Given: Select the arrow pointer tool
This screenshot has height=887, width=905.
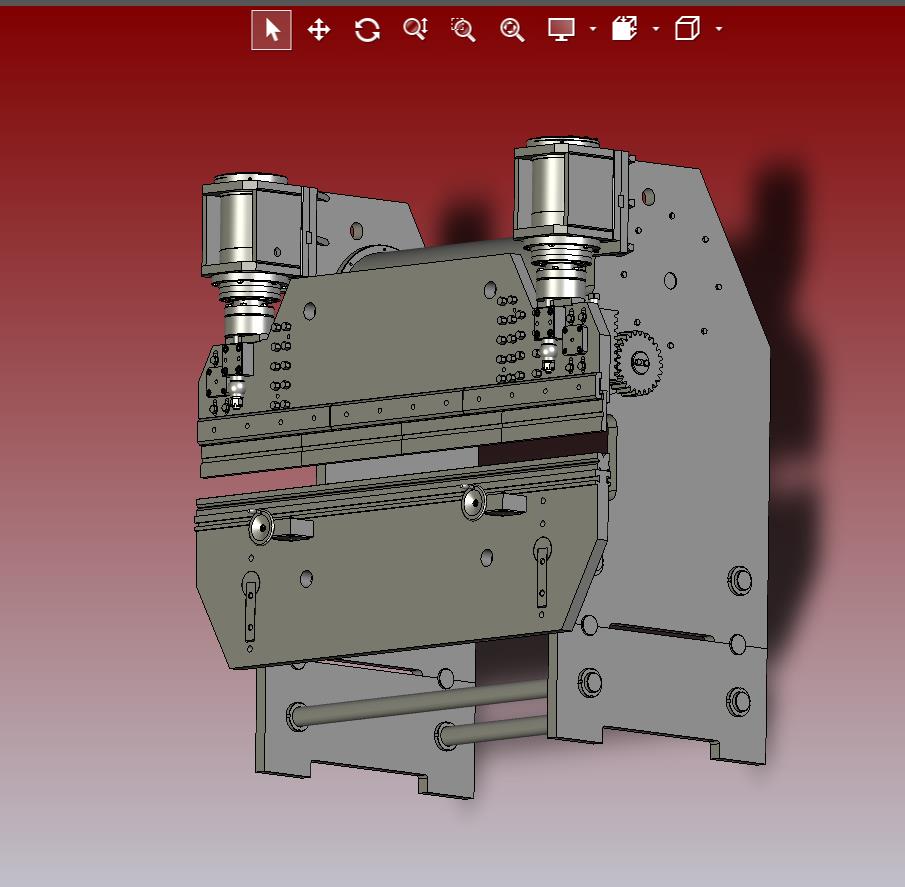Looking at the screenshot, I should tap(271, 30).
